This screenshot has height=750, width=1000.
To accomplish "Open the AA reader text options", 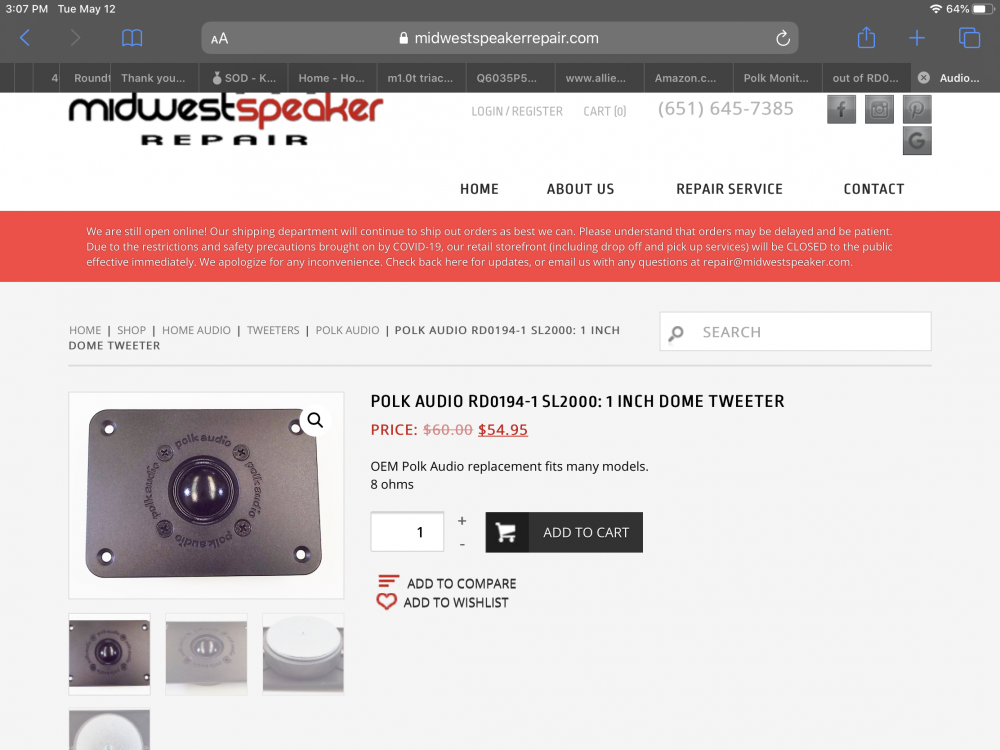I will 219,39.
